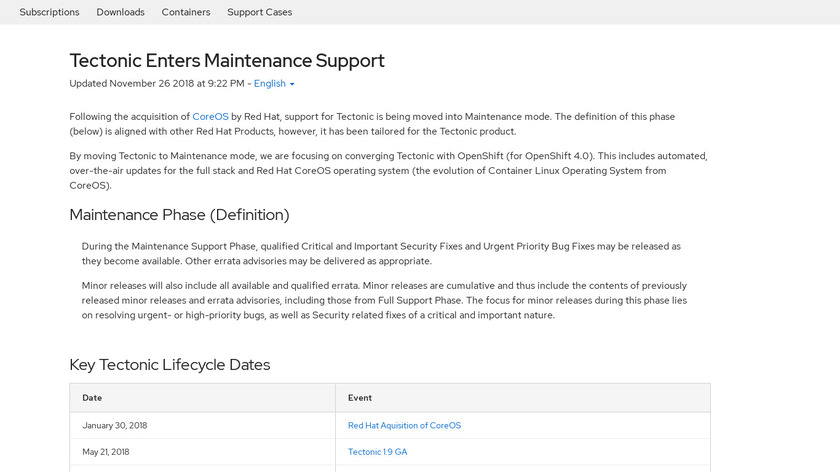840x472 pixels.
Task: Select the May 21, 2018 date cell
Action: tap(106, 452)
